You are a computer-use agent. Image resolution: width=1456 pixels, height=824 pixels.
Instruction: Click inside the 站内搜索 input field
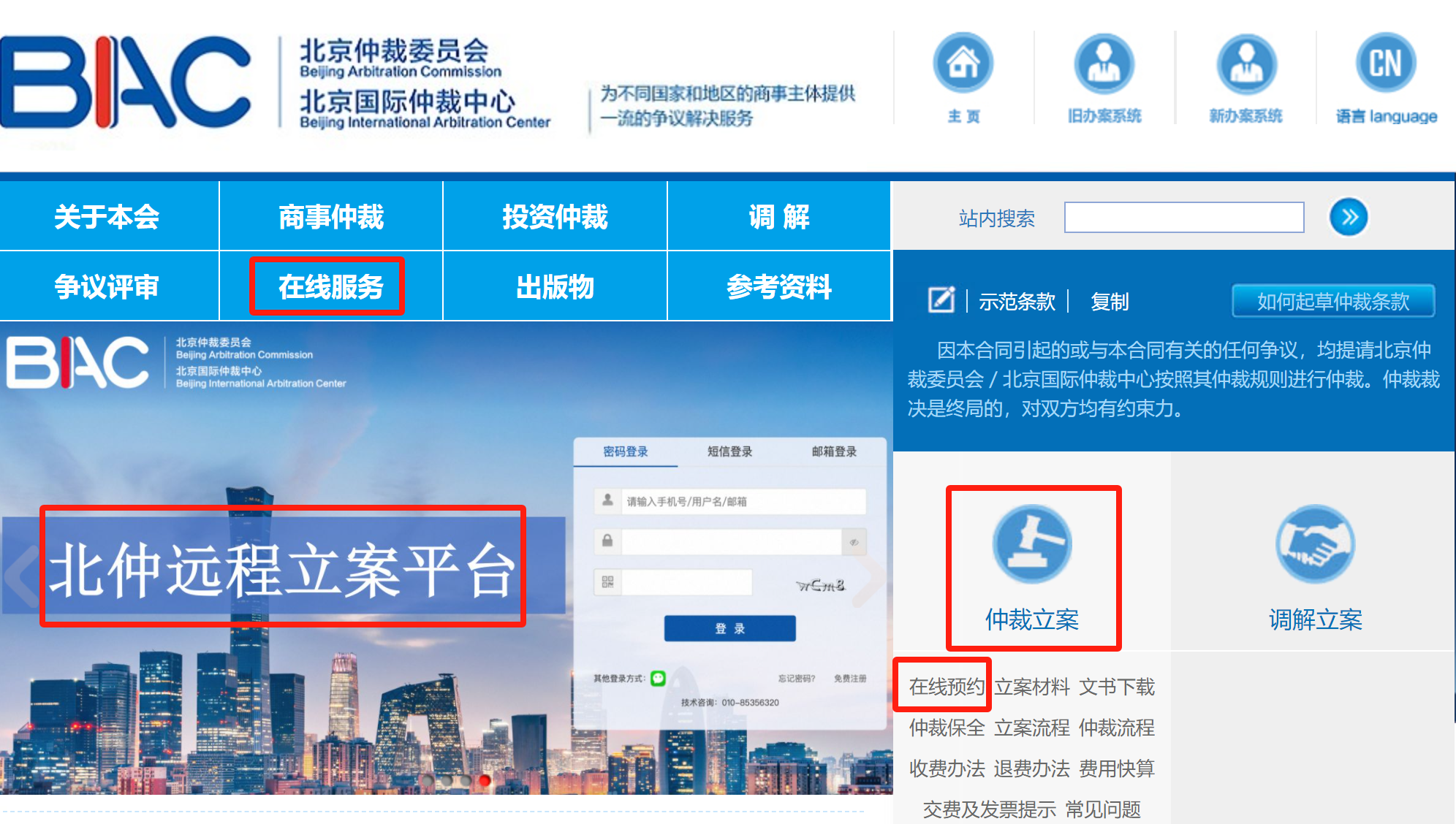coord(1184,218)
